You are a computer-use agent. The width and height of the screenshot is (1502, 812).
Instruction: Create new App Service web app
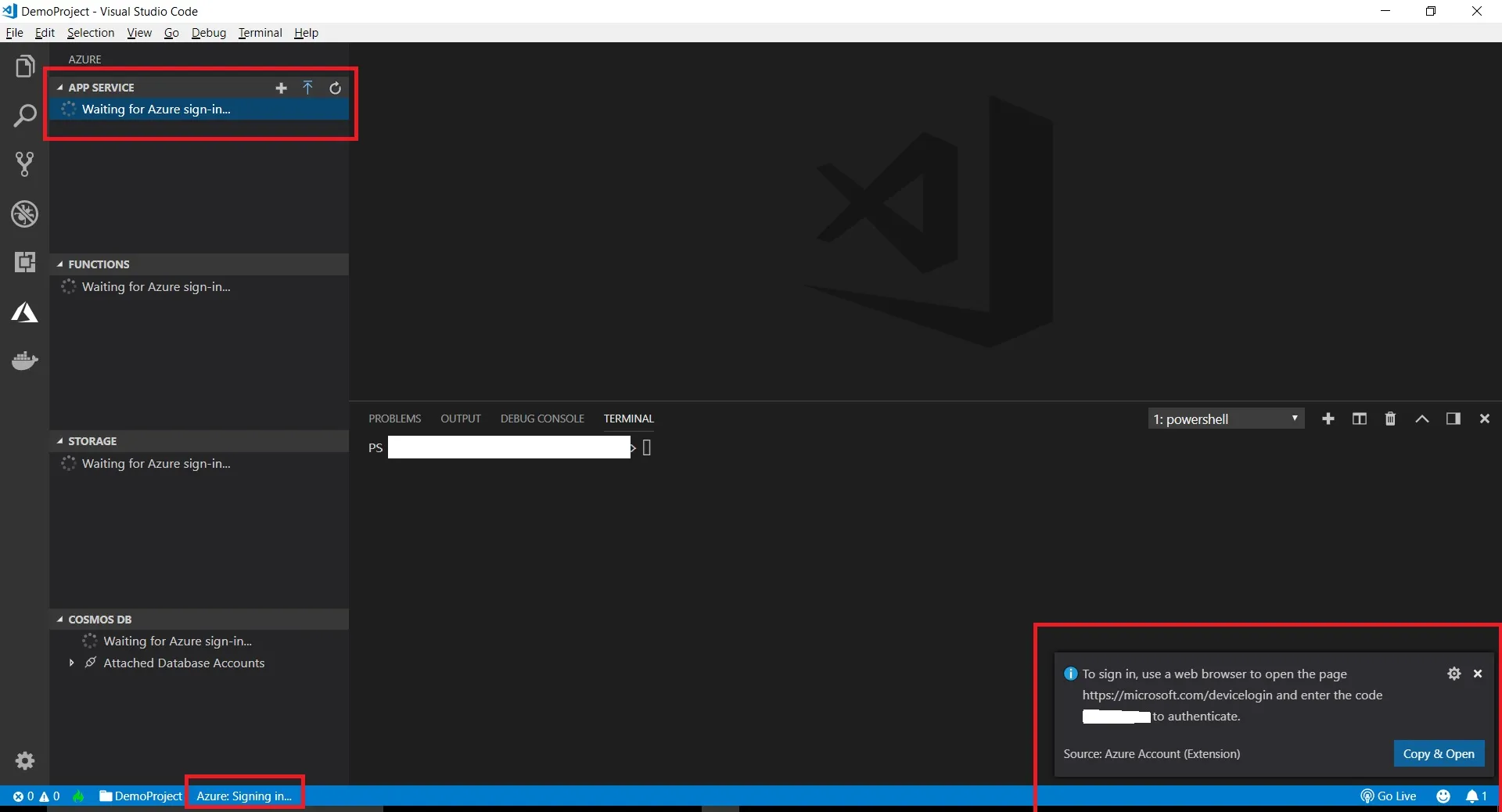coord(282,88)
